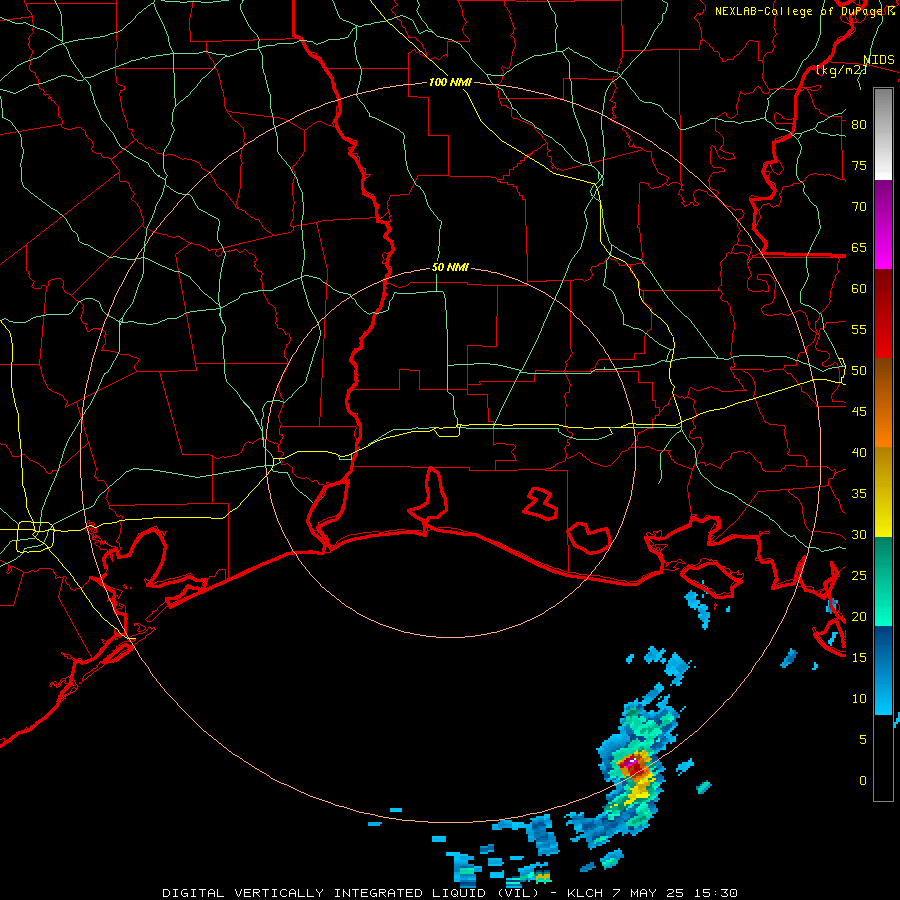Click the 45 value on color scale
900x900 pixels.
pos(859,412)
